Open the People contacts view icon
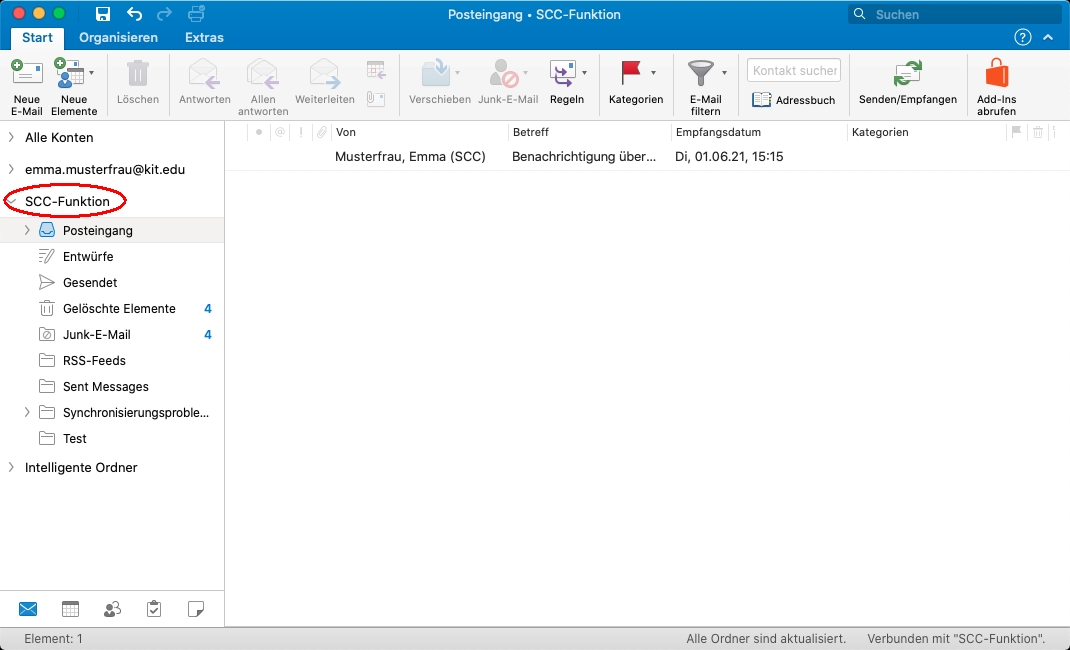 (x=112, y=609)
